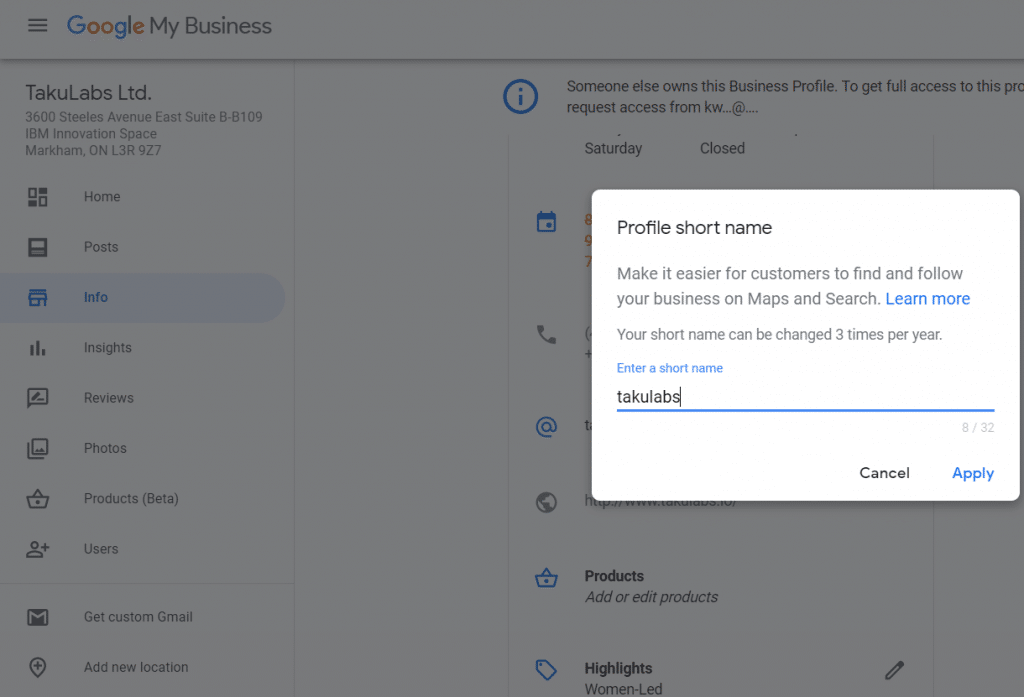Apply the profile short name
1024x697 pixels.
coord(973,473)
